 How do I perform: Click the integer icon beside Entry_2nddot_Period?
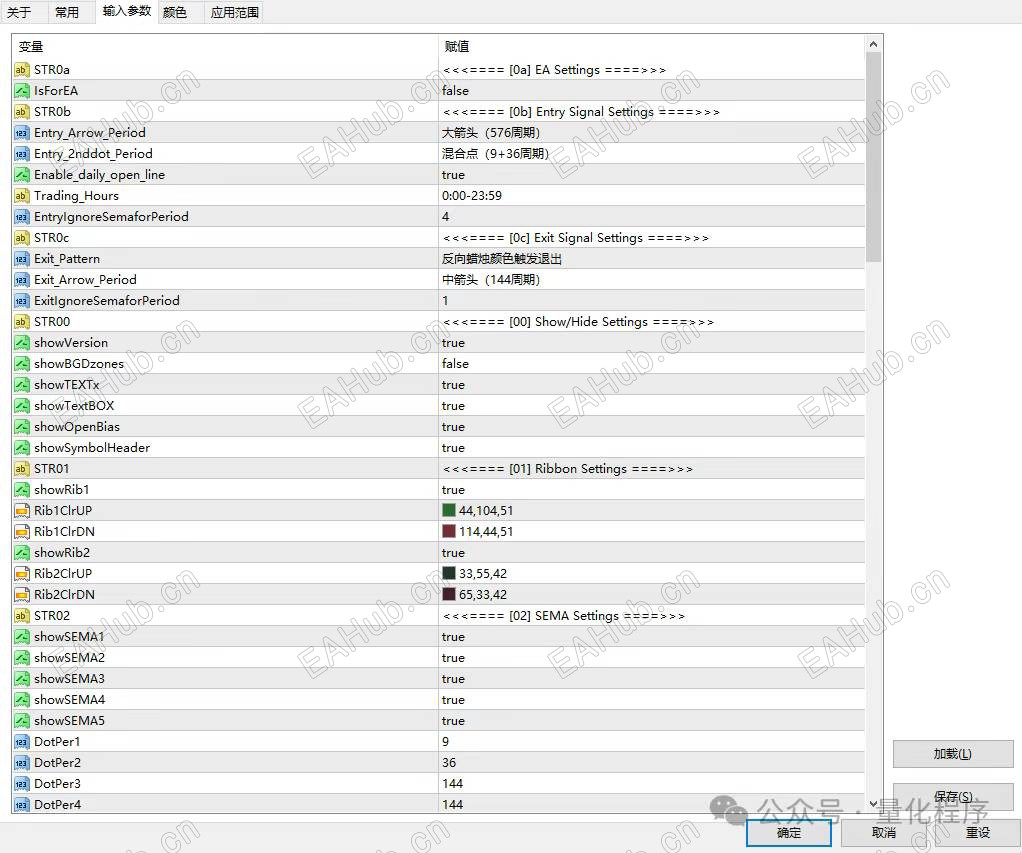pos(22,154)
